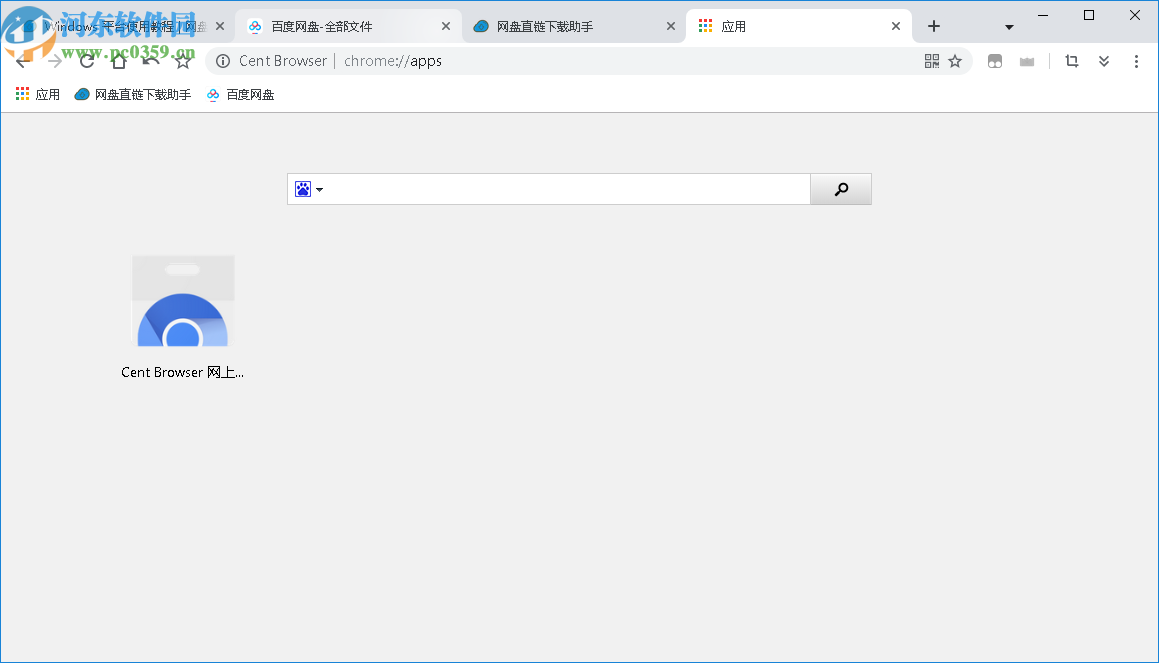The width and height of the screenshot is (1159, 663).
Task: Collapse extensions with double chevron toggle
Action: (1104, 61)
